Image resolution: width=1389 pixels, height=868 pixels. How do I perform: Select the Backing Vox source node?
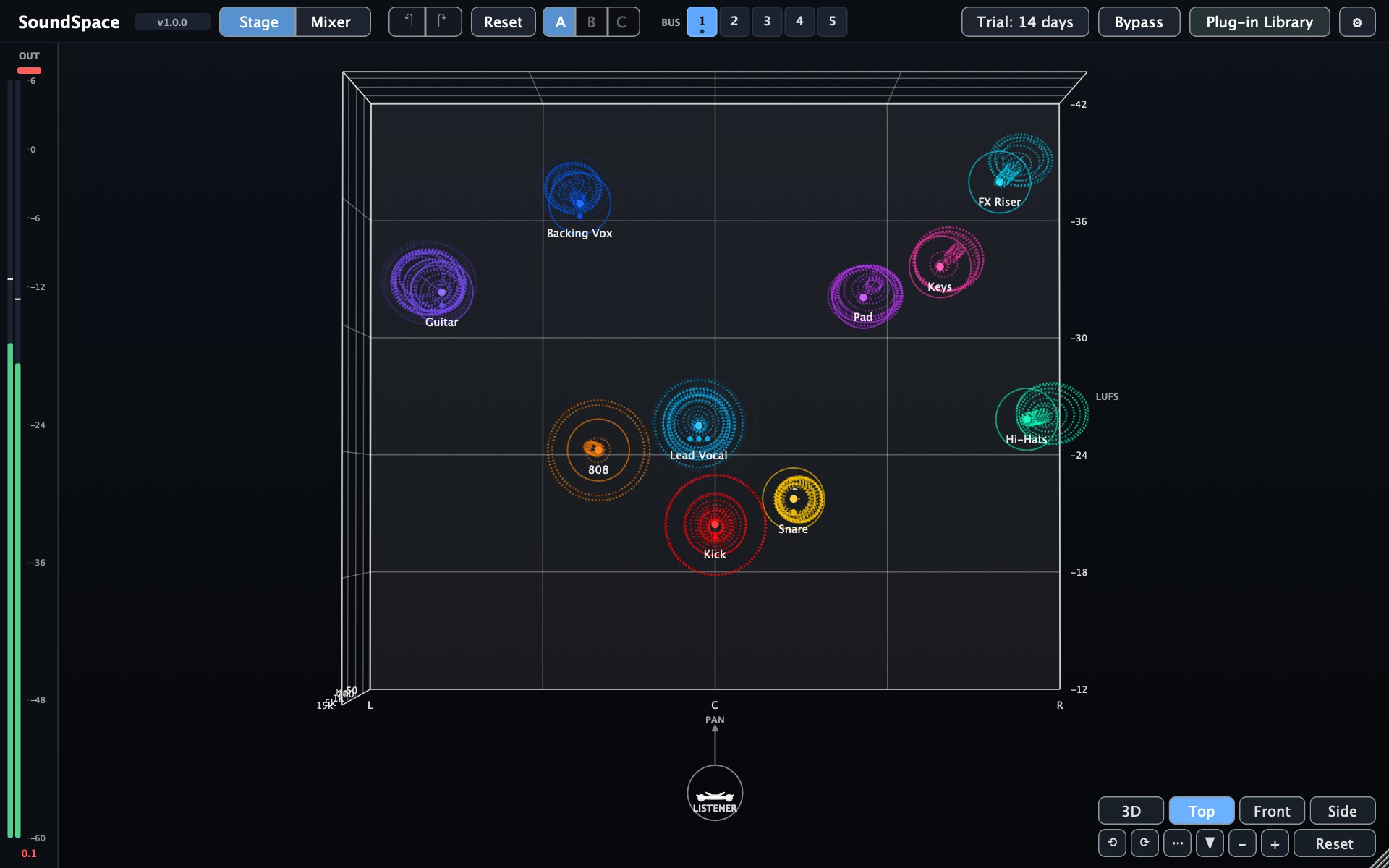pos(579,203)
